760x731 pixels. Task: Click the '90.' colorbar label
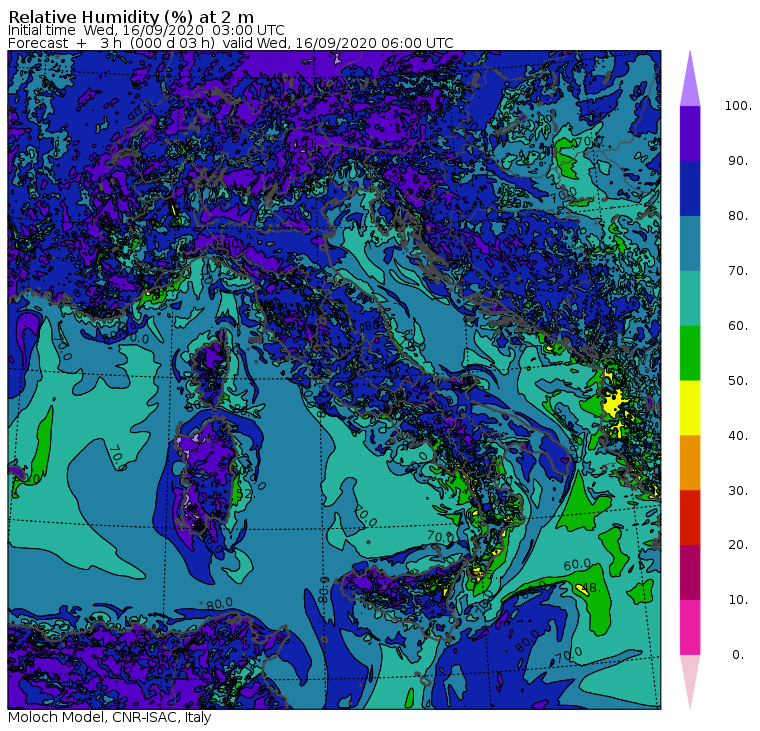click(x=738, y=161)
